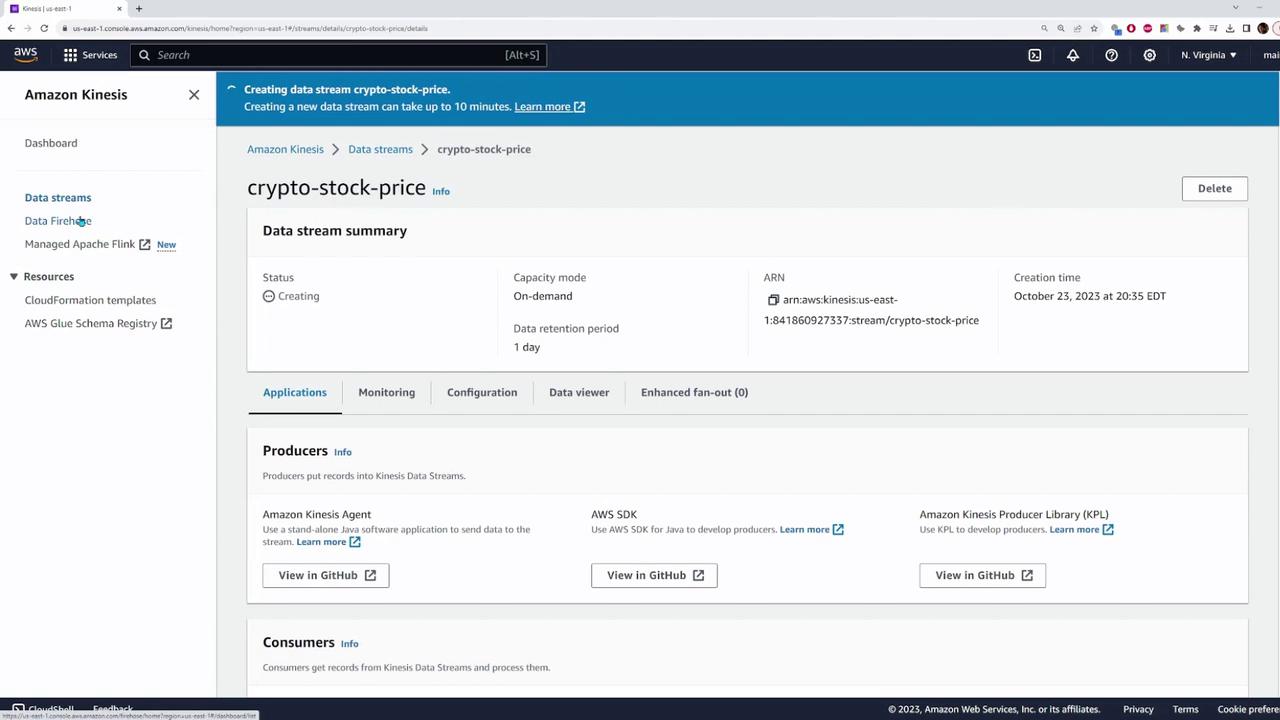Open Managed Apache Flink in the sidebar
This screenshot has width=1280, height=720.
point(88,244)
